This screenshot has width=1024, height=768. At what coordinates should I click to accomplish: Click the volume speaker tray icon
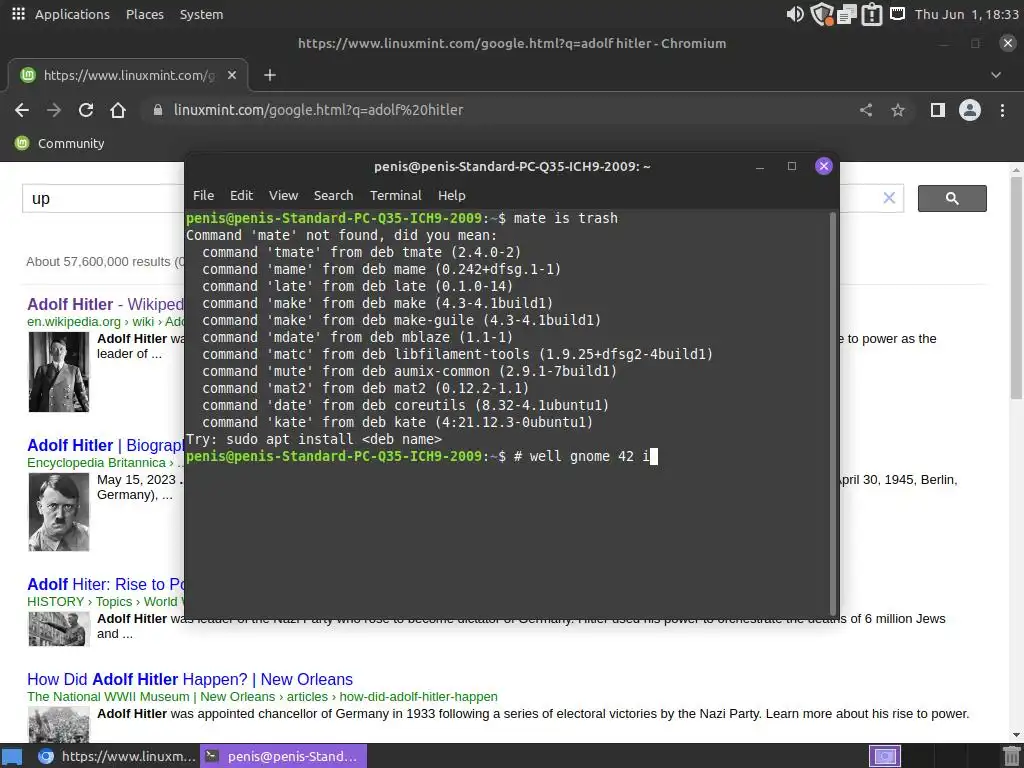pyautogui.click(x=795, y=14)
